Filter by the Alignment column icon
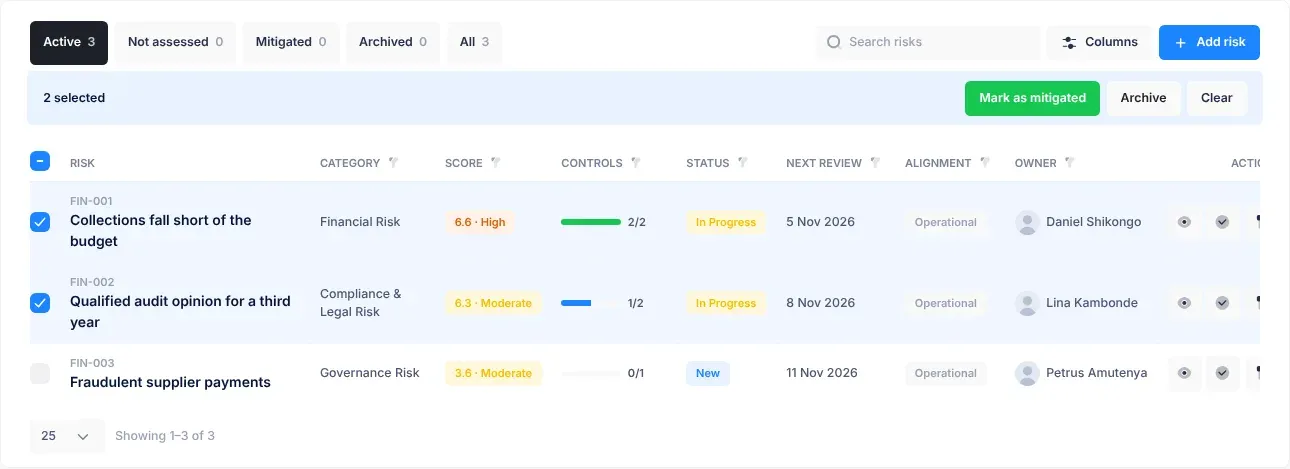Screen dimensions: 1290x469 984,162
